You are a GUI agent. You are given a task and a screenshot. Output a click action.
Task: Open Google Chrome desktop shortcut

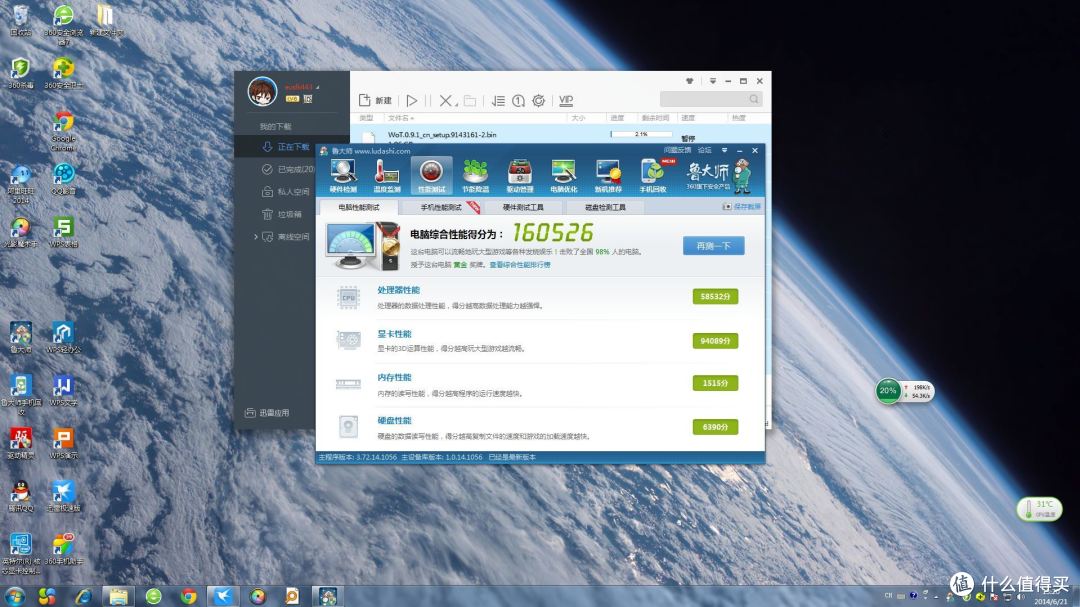coord(63,131)
